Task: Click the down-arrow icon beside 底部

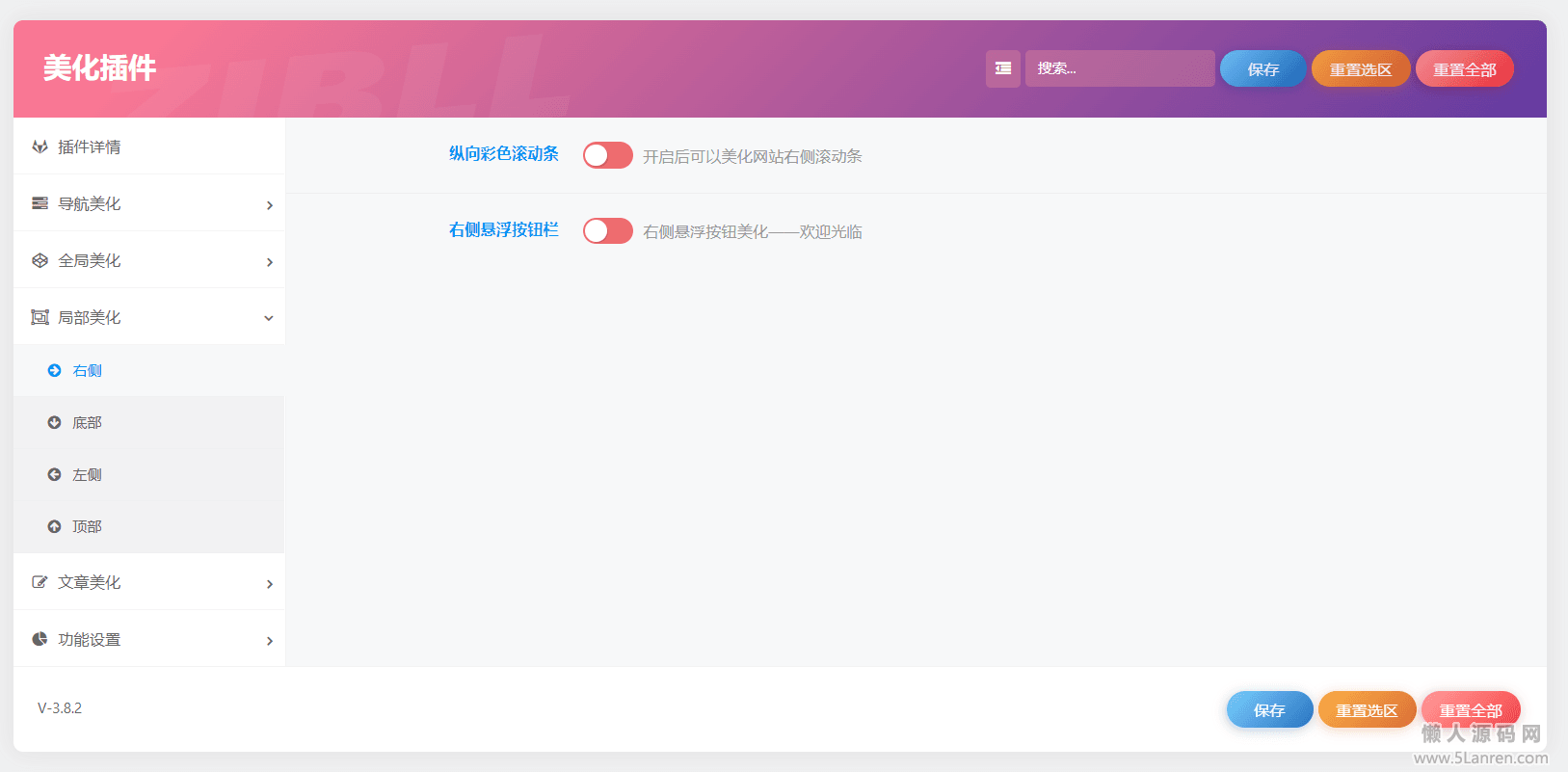Action: (54, 422)
